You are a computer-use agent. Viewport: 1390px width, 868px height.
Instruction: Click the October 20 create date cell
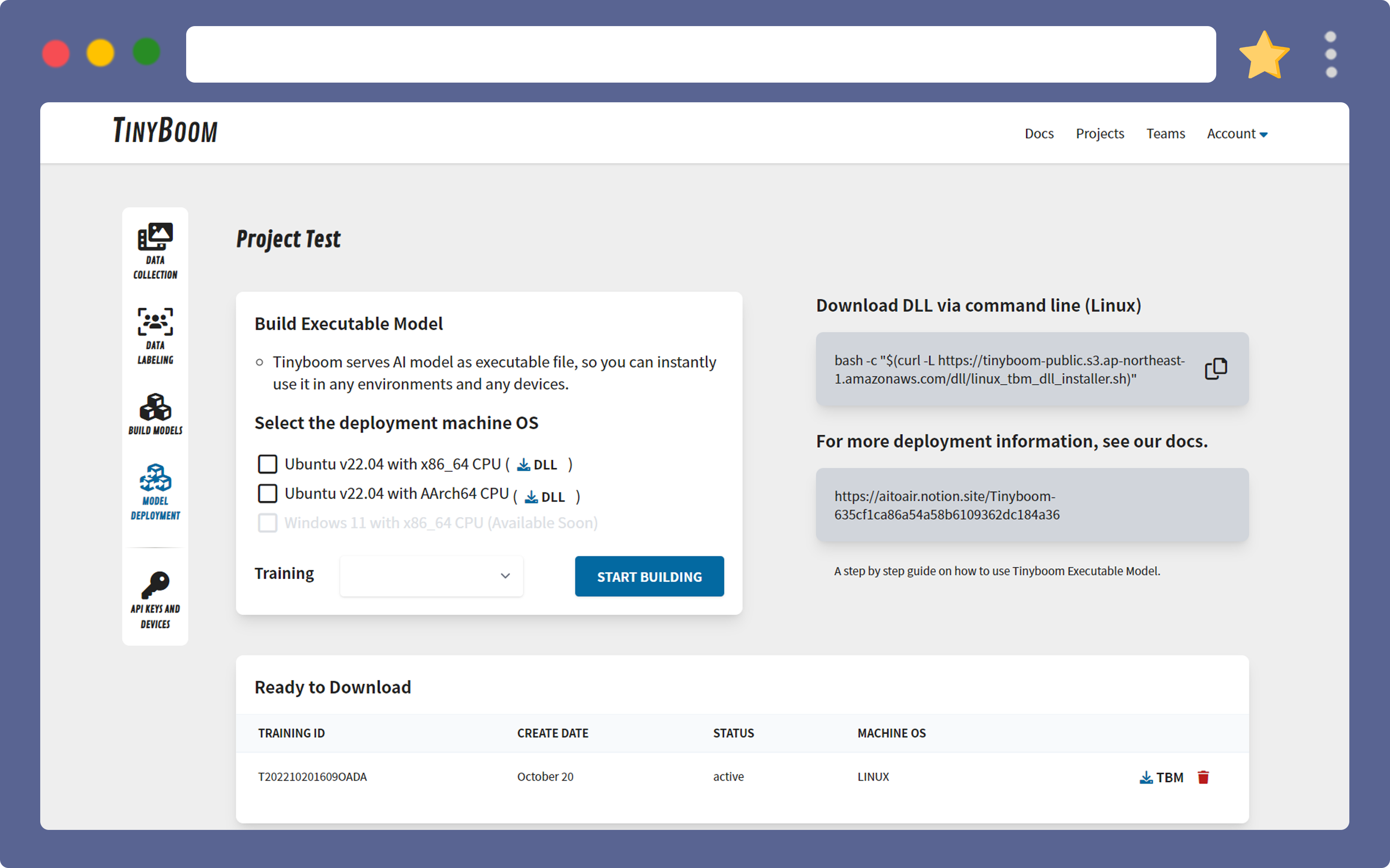pos(545,777)
